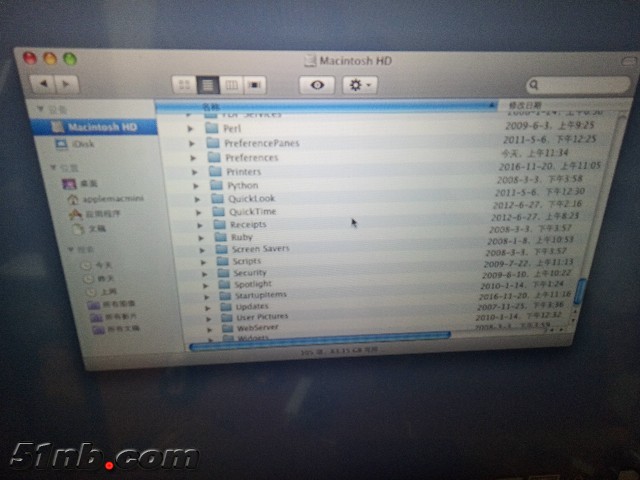Screen dimensions: 640x480
Task: Select the Scripts folder name
Action: (247, 261)
